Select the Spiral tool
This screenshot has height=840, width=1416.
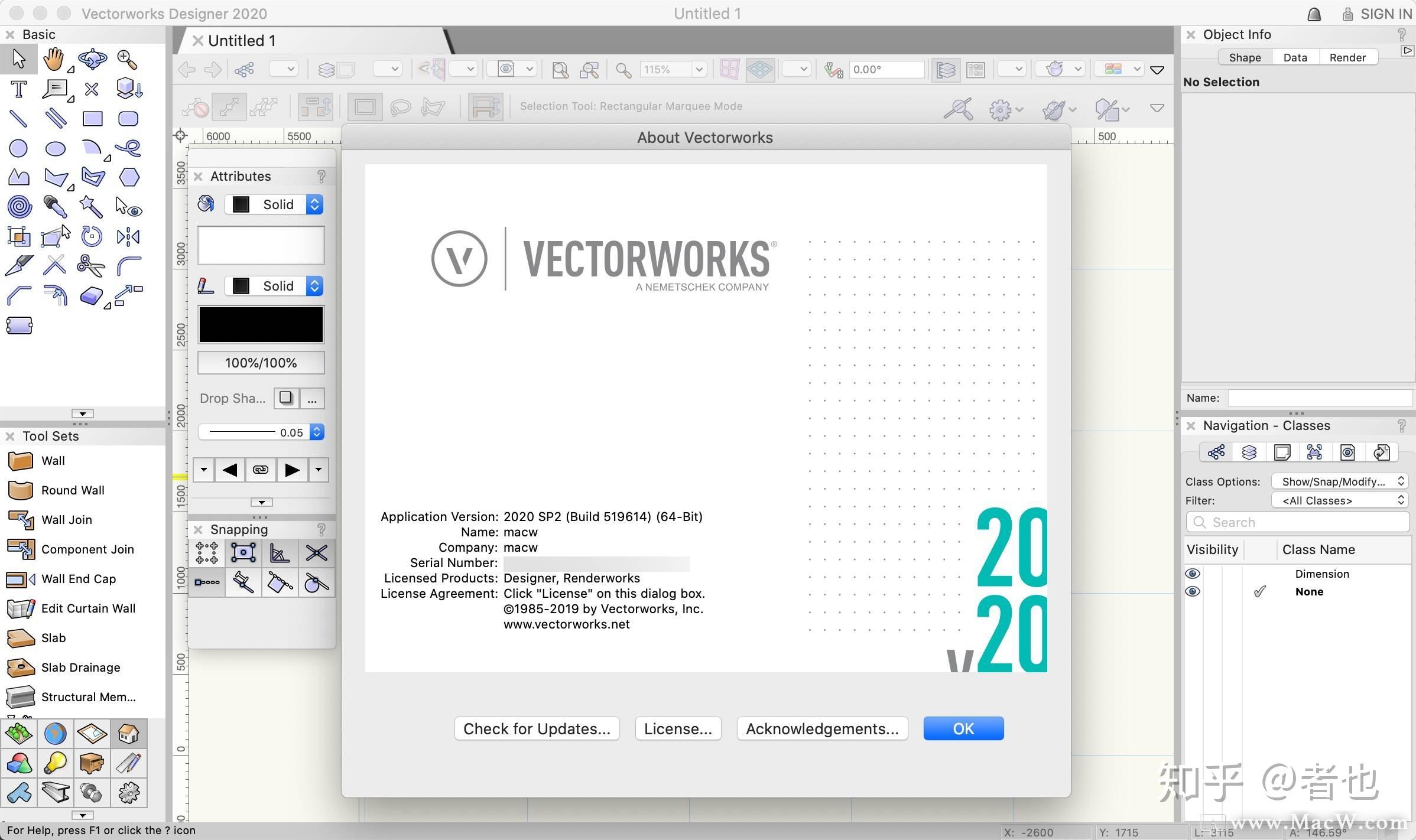coord(20,207)
